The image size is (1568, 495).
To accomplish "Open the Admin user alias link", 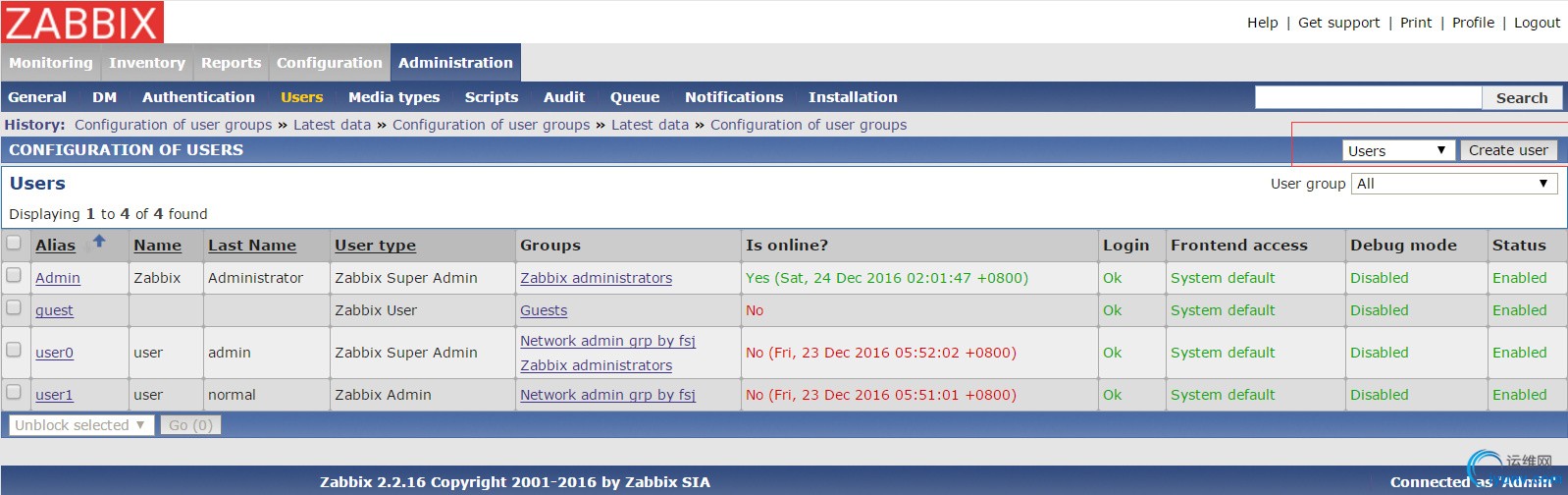I will [x=58, y=278].
